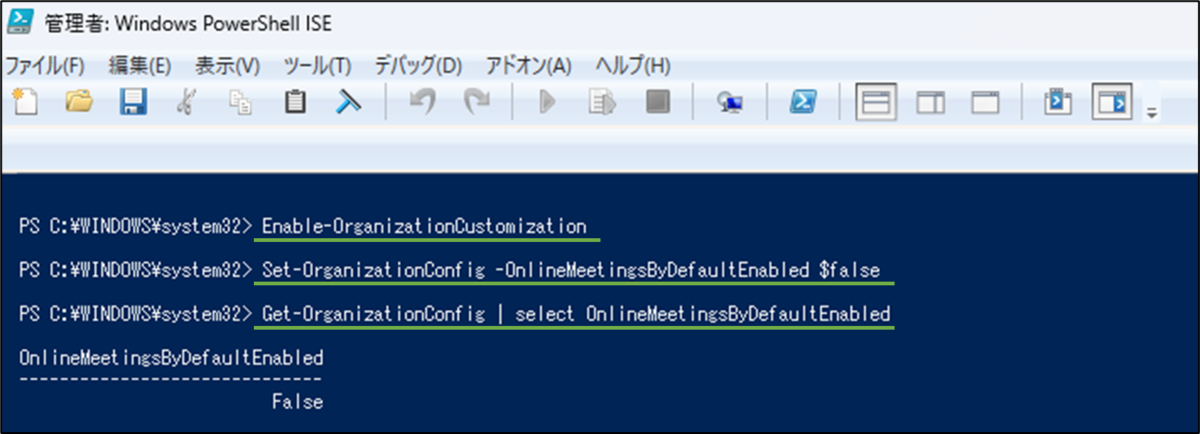
Task: Run selection icon in the toolbar
Action: (x=601, y=102)
